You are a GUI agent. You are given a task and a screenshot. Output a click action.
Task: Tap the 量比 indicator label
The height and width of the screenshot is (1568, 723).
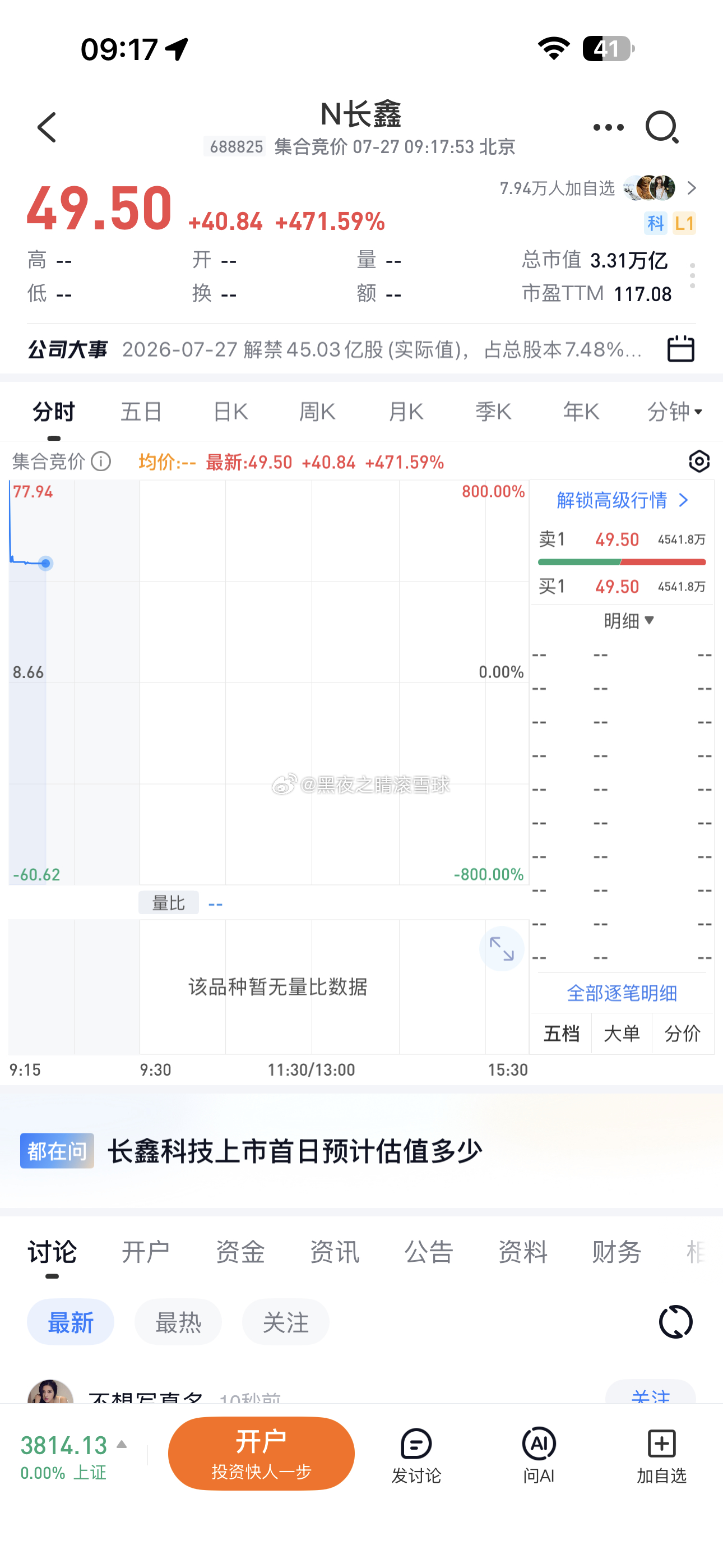point(169,903)
